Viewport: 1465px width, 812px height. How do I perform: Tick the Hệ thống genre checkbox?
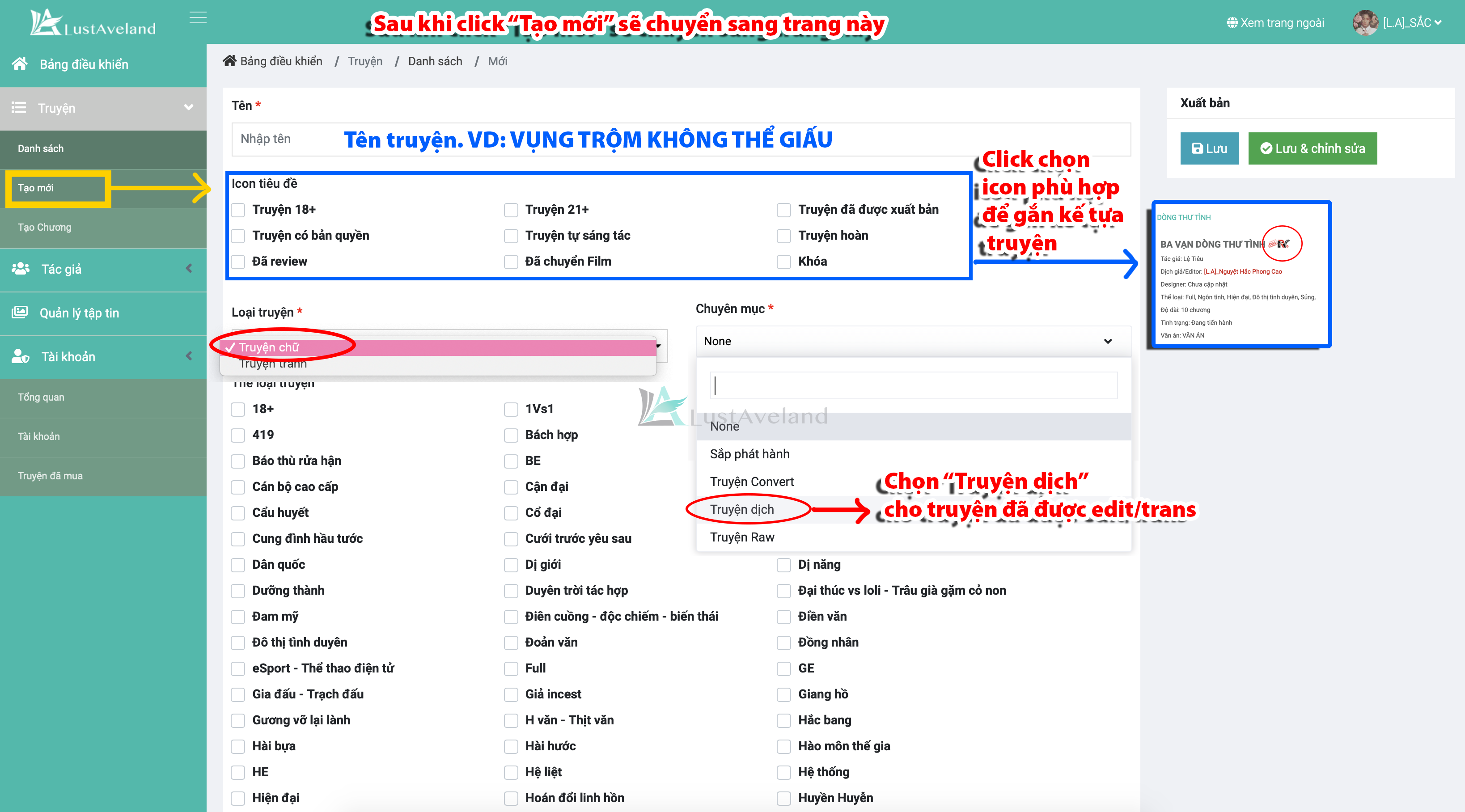pos(783,772)
